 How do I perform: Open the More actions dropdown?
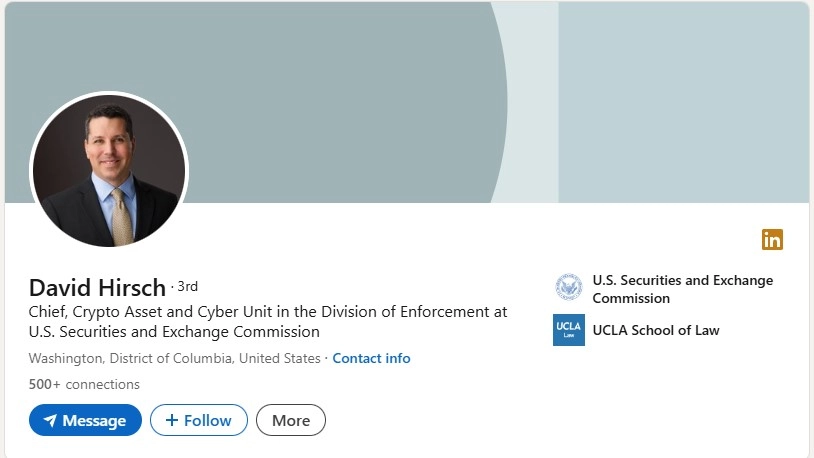291,420
